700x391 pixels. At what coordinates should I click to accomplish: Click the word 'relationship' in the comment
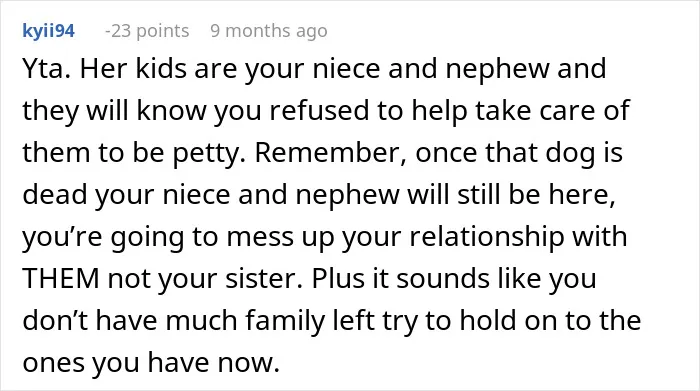(487, 237)
